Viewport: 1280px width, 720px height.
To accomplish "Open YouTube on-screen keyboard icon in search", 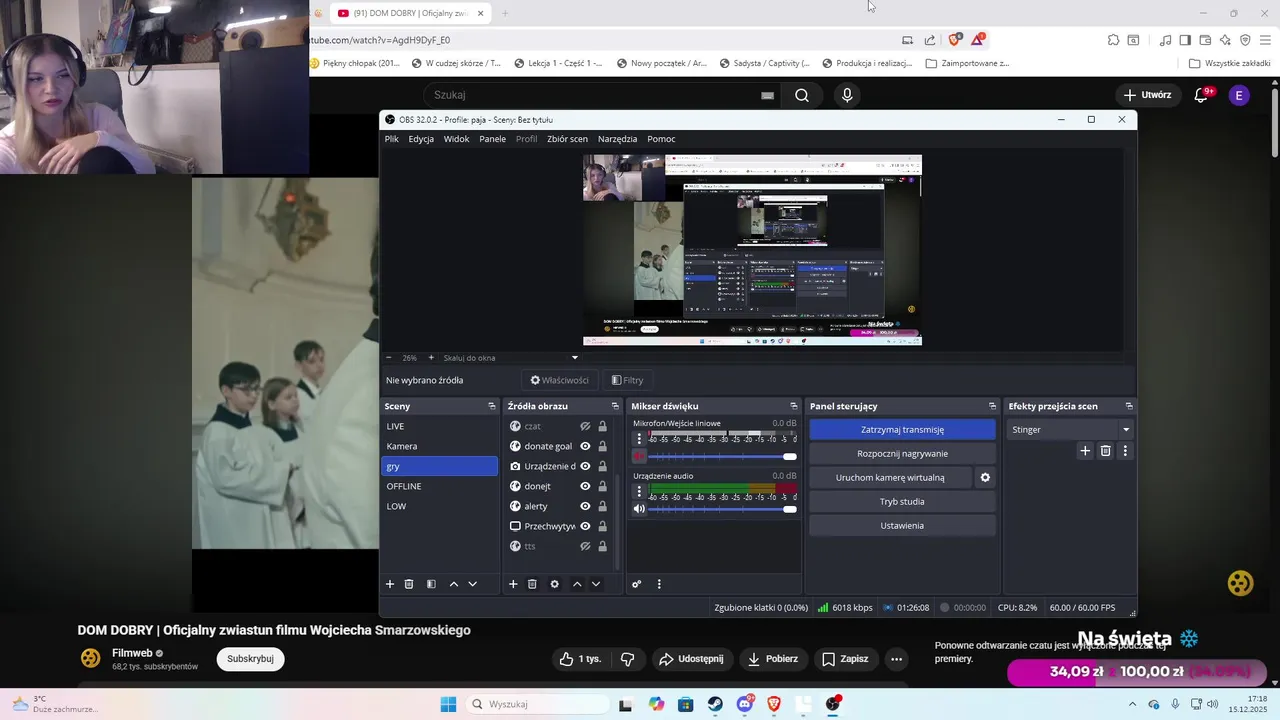I will tap(767, 95).
